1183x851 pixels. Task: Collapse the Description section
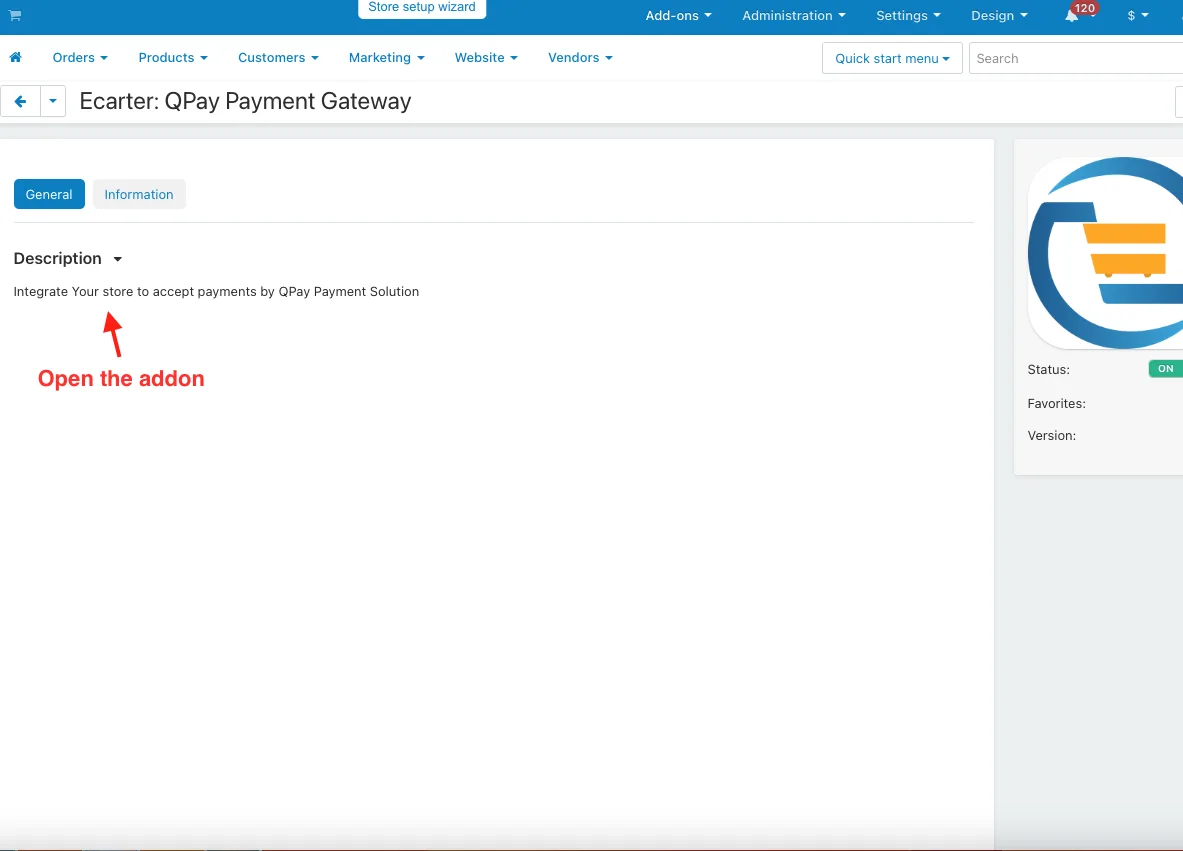coord(68,259)
